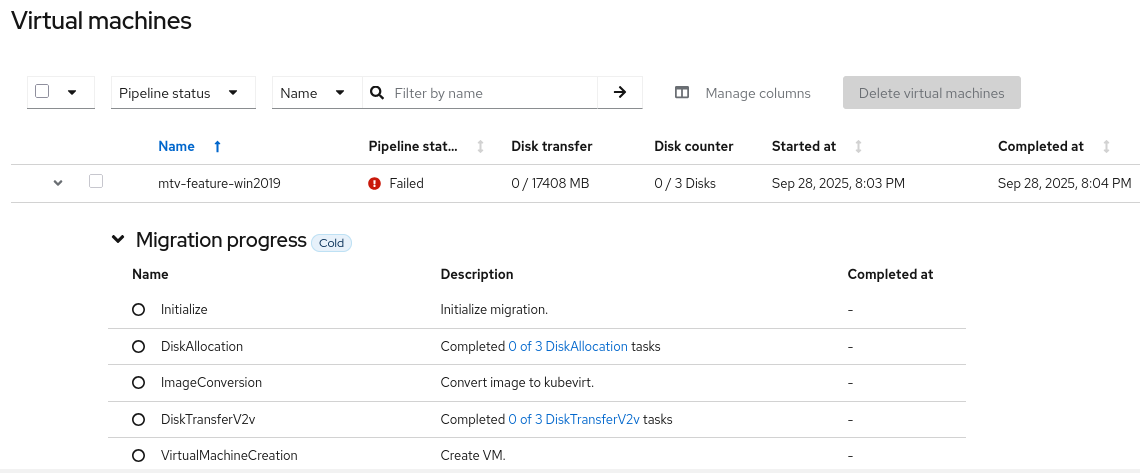Toggle the select-all checkbox
Viewport: 1140px width, 473px height.
[42, 92]
